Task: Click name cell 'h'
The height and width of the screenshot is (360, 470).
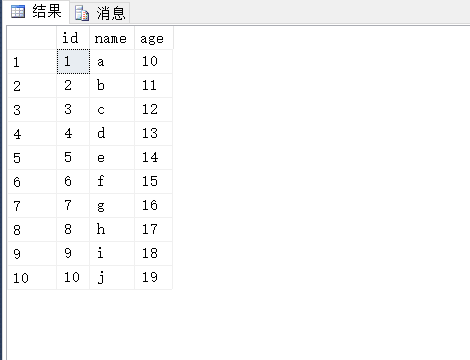Action: [x=112, y=230]
